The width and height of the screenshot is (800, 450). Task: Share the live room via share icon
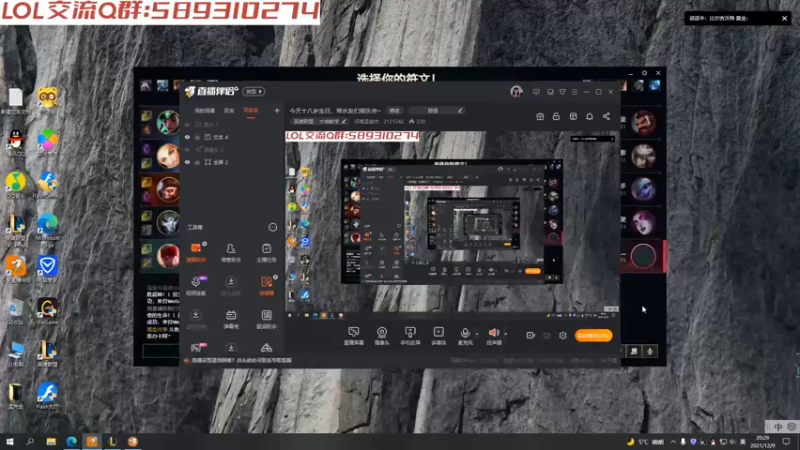606,116
